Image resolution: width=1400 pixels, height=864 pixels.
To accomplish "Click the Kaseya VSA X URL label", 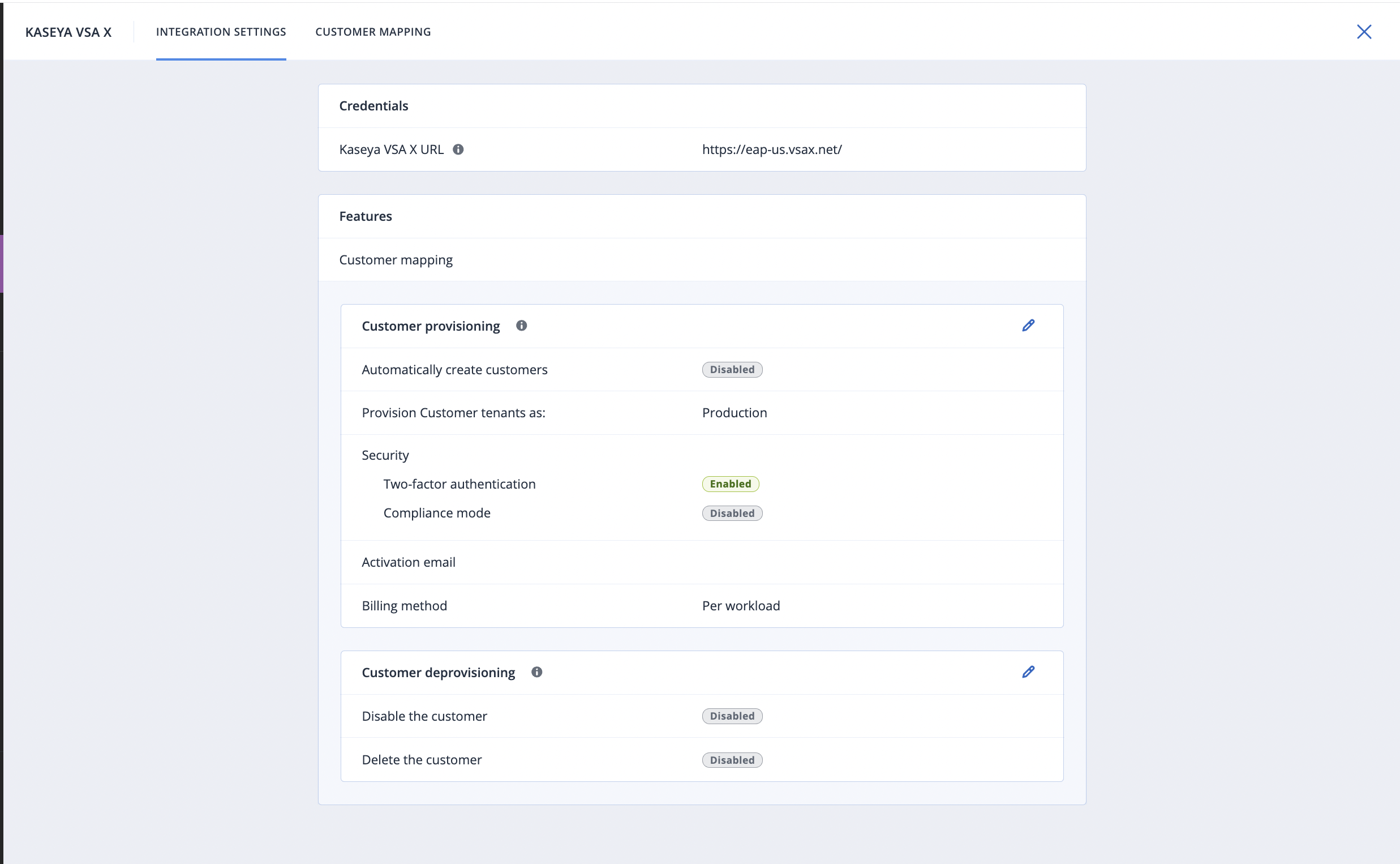I will (x=391, y=149).
